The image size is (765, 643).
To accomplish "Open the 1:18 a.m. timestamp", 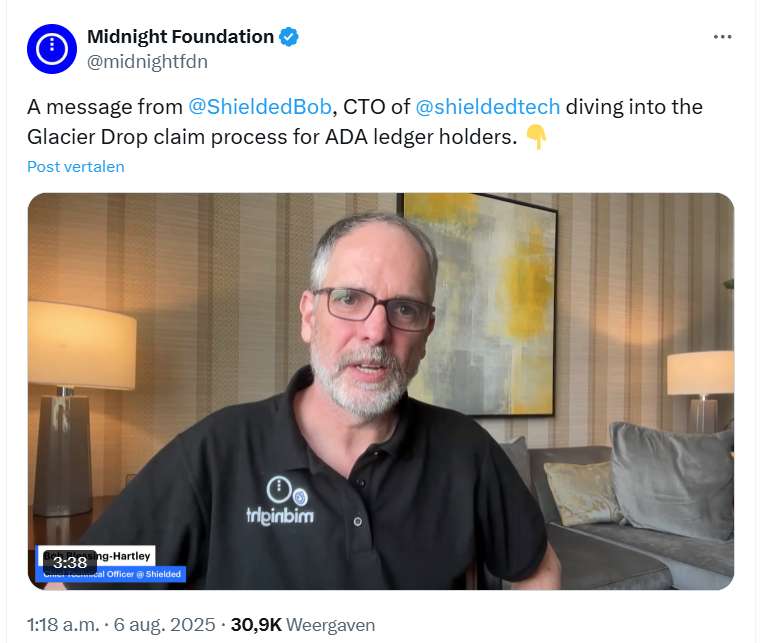I will click(63, 624).
